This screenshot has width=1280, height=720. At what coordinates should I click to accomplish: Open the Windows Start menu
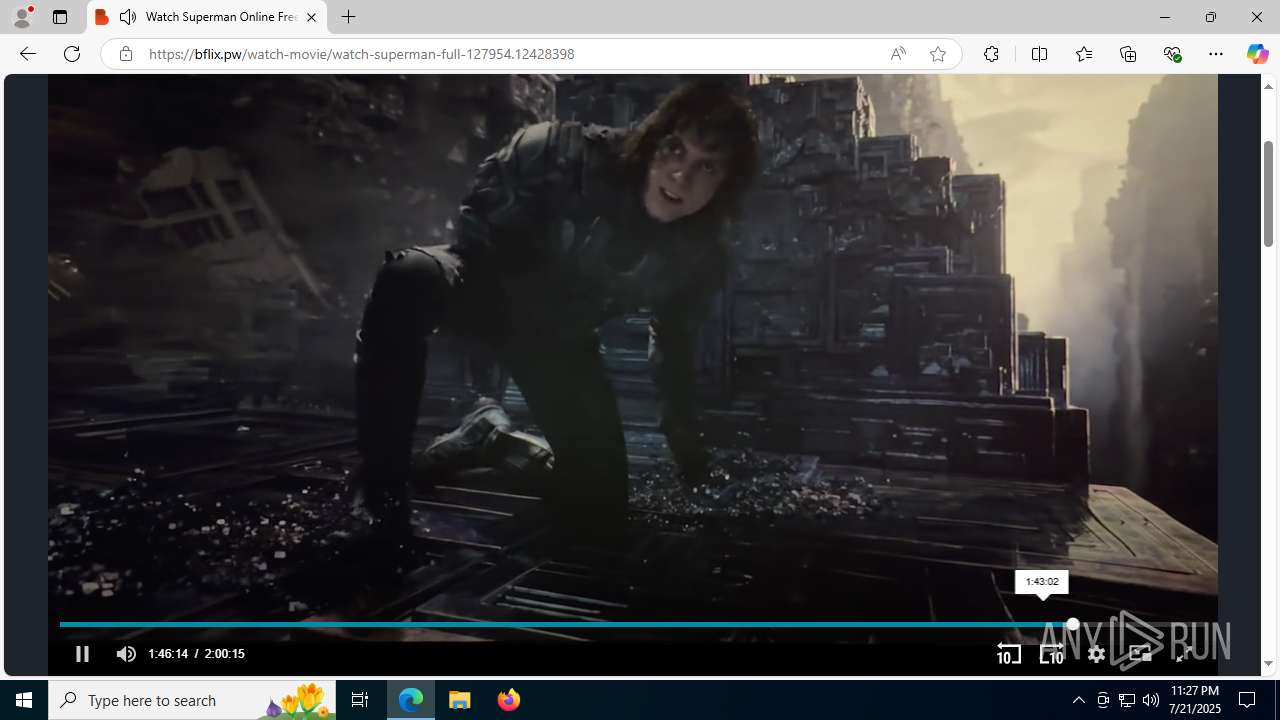click(x=24, y=700)
